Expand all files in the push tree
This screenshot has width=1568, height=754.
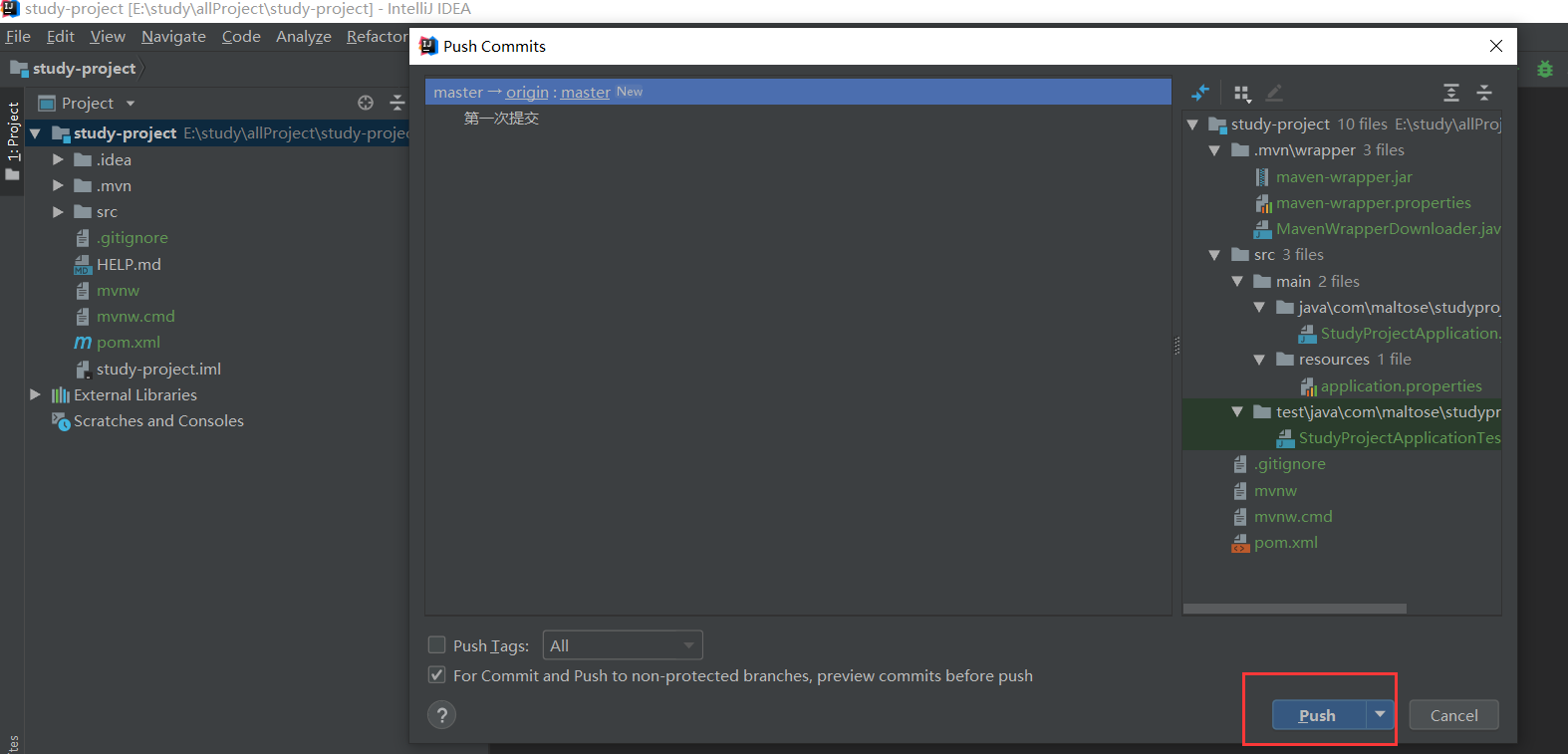[x=1451, y=93]
